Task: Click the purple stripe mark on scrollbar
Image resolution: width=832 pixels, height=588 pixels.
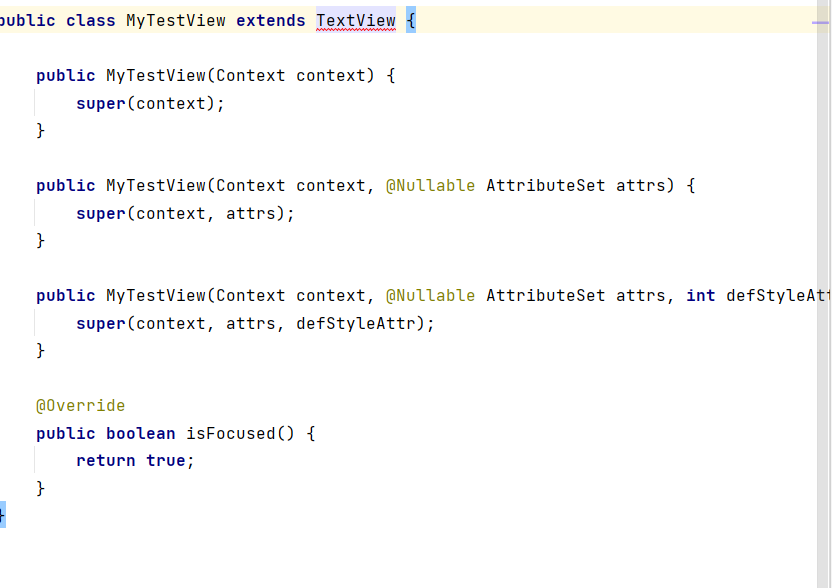Action: pyautogui.click(x=822, y=20)
